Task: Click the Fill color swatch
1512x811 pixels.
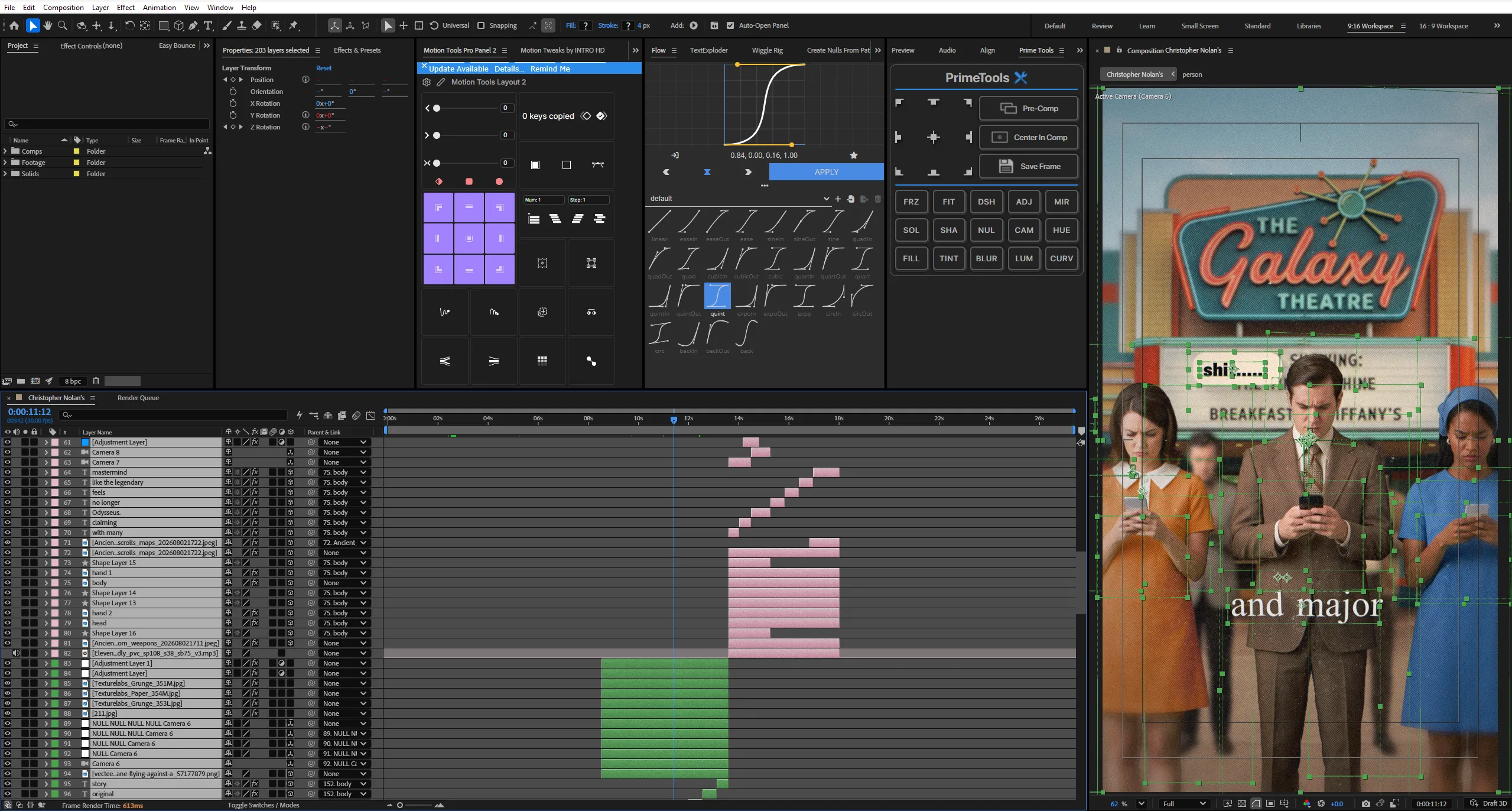Action: [x=586, y=25]
